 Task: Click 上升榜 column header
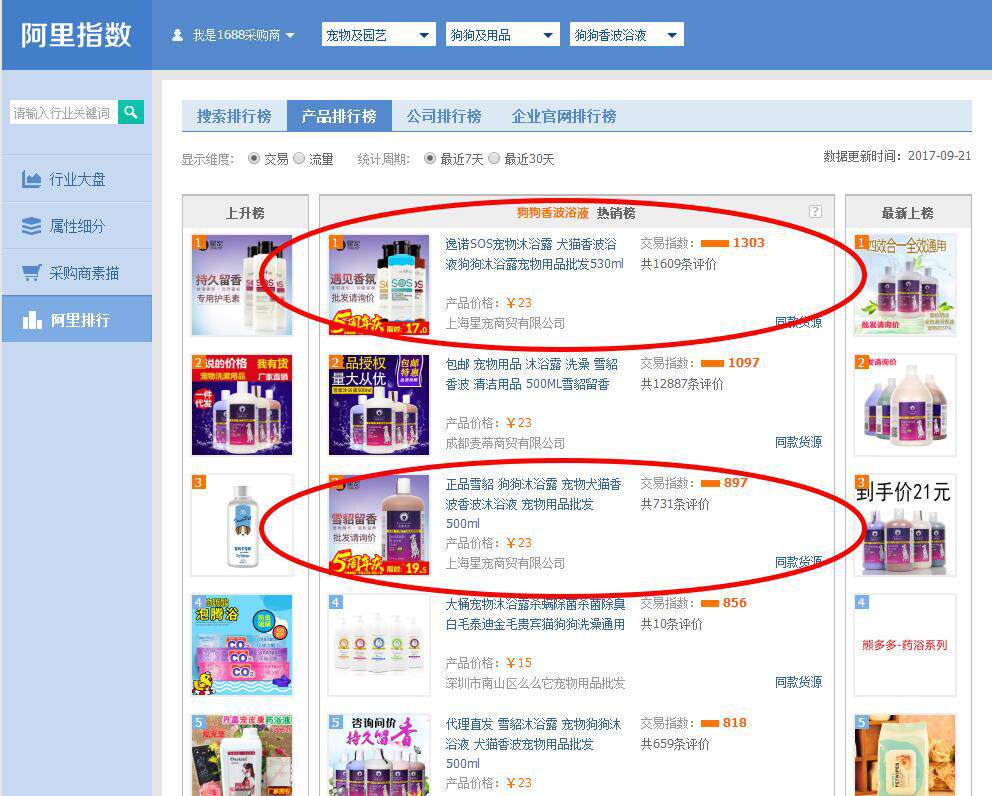[x=245, y=213]
